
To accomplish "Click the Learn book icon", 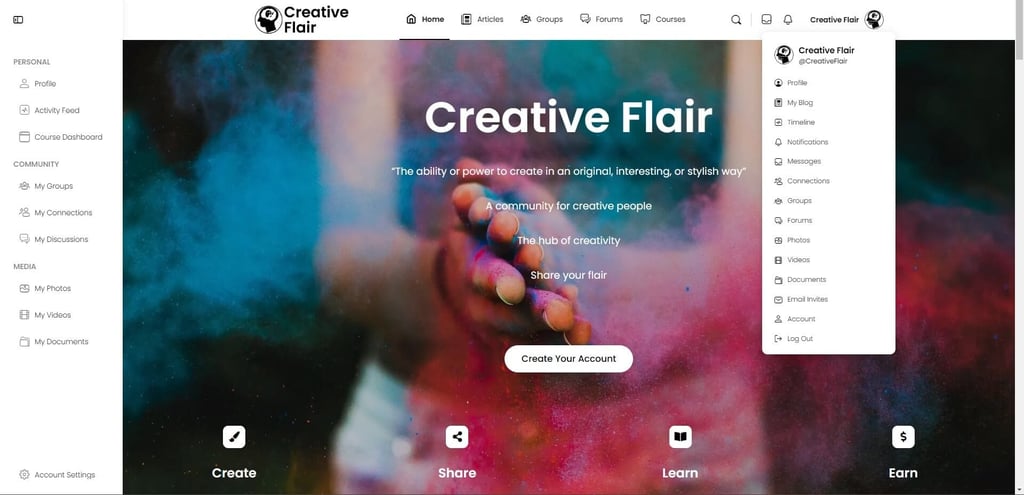I will click(x=680, y=437).
